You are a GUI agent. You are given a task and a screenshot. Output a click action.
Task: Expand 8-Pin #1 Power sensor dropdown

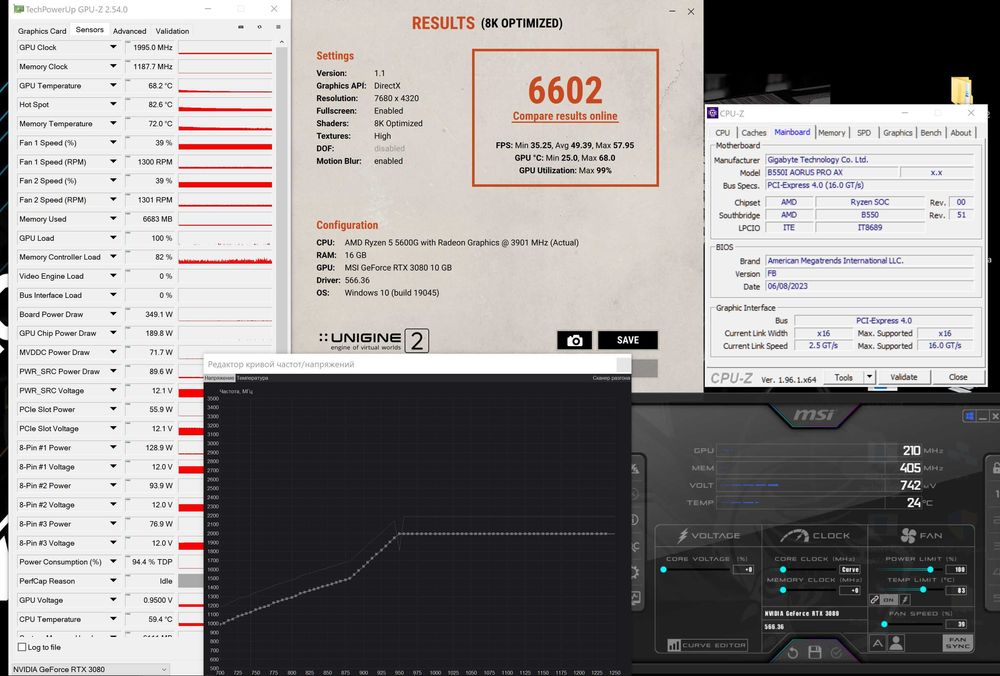tap(113, 447)
